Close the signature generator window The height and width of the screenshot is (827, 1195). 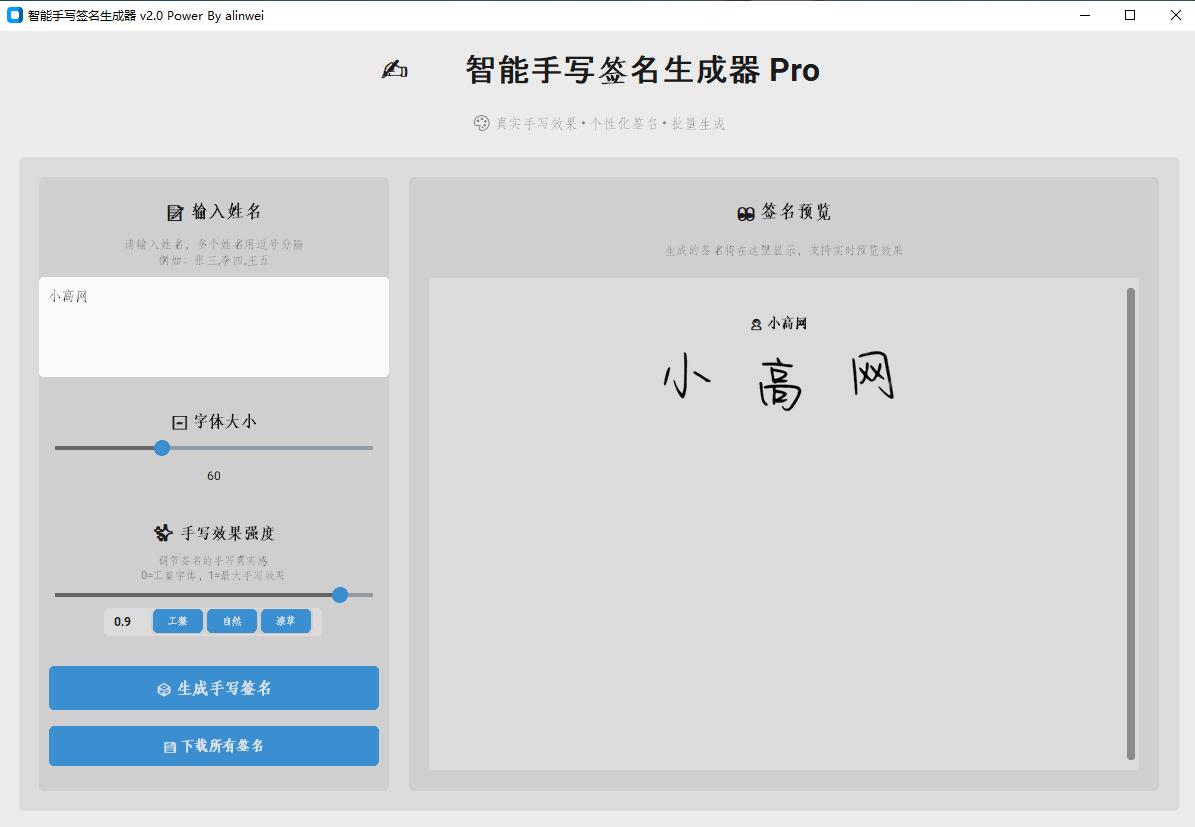pos(1175,15)
